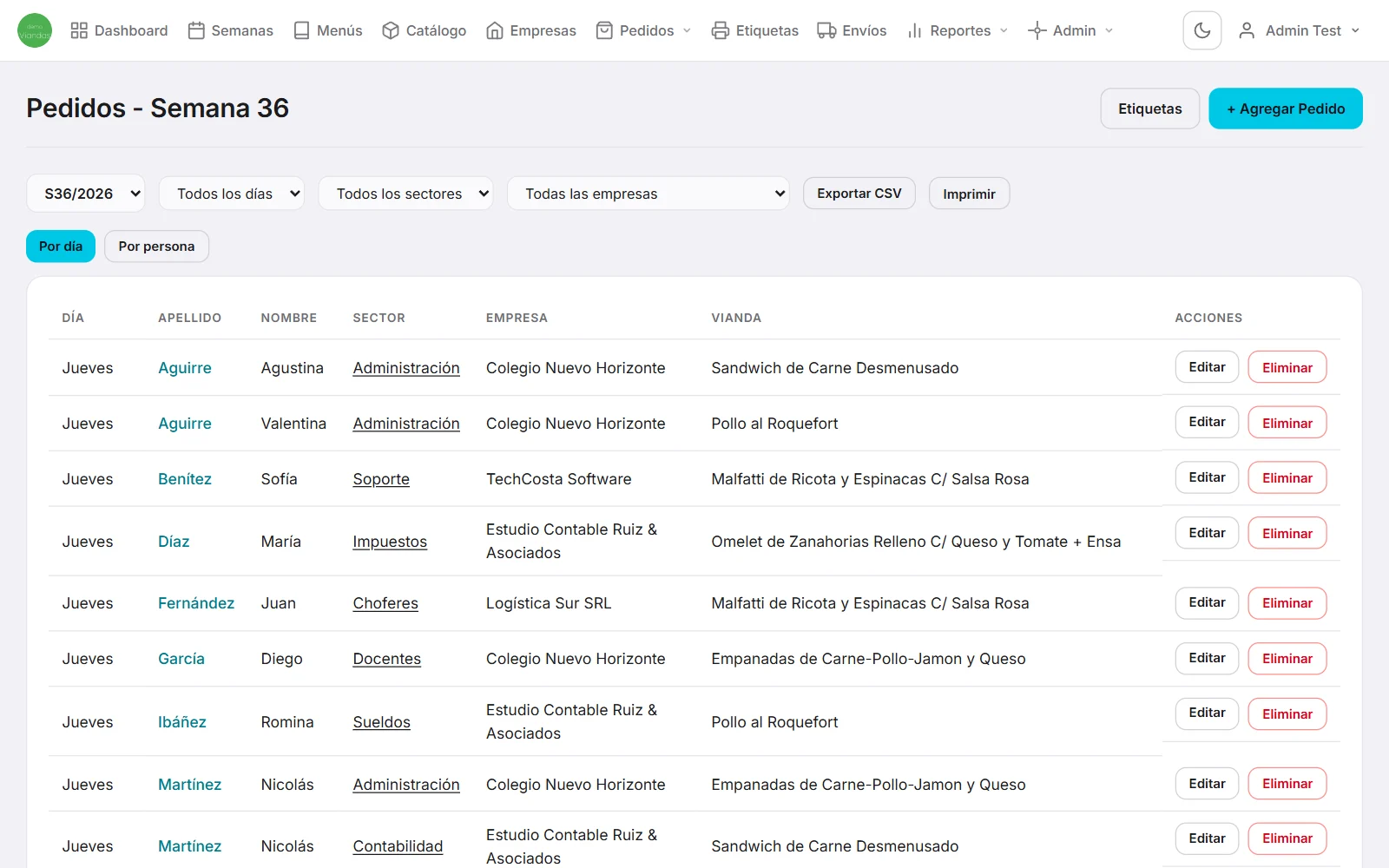Image resolution: width=1389 pixels, height=868 pixels.
Task: Go to the Catálogo nav item
Action: tap(425, 30)
